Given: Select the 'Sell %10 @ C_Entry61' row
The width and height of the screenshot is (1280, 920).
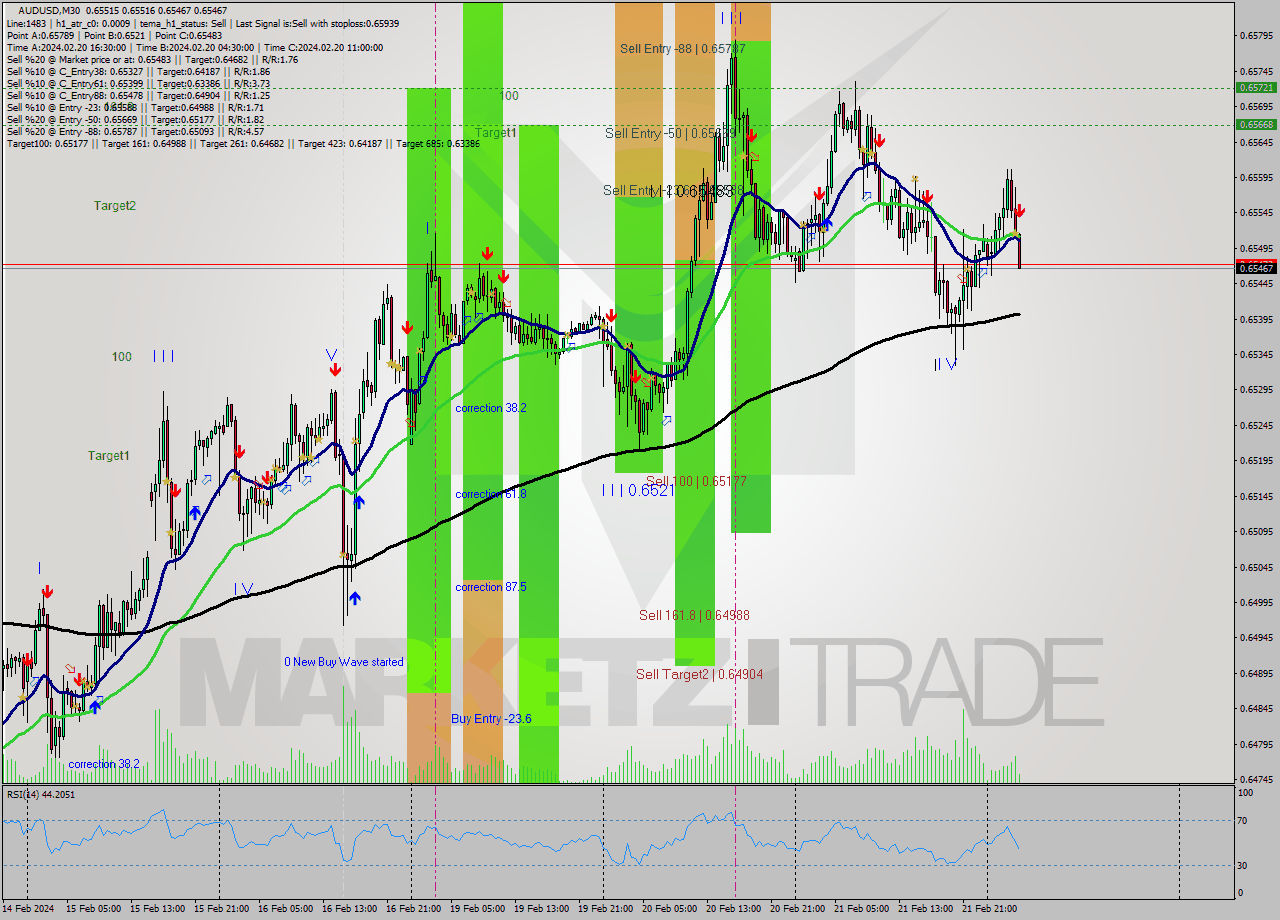Looking at the screenshot, I should 138,83.
